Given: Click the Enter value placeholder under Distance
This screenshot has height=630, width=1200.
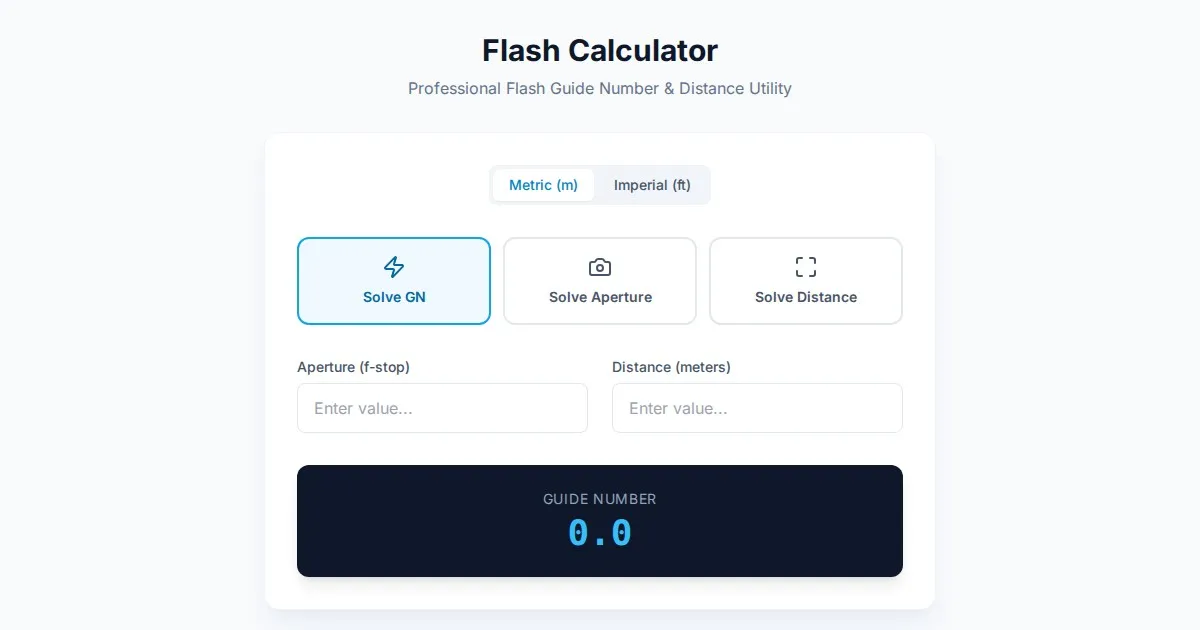Looking at the screenshot, I should tap(678, 408).
